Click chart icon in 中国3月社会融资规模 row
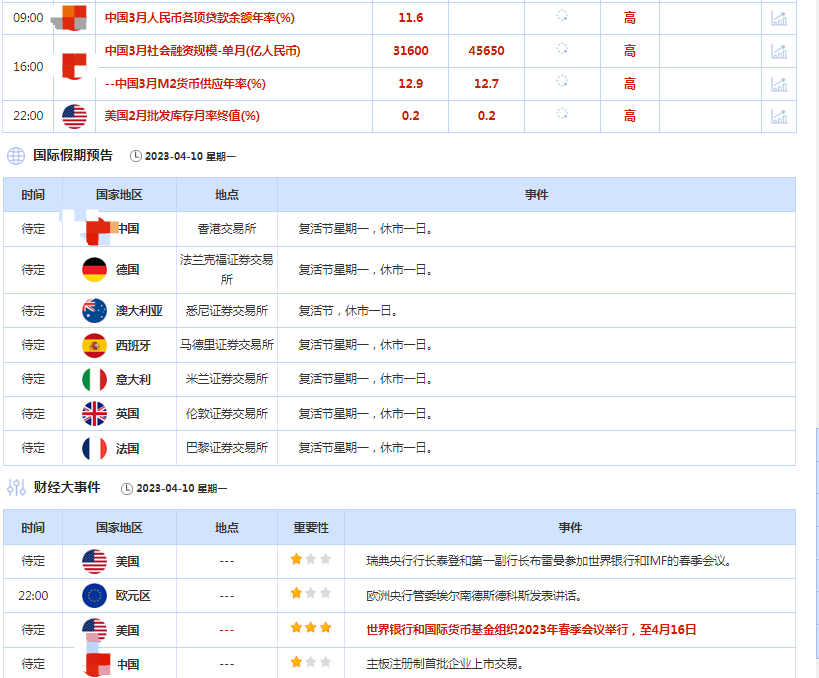This screenshot has height=678, width=819. [x=778, y=51]
